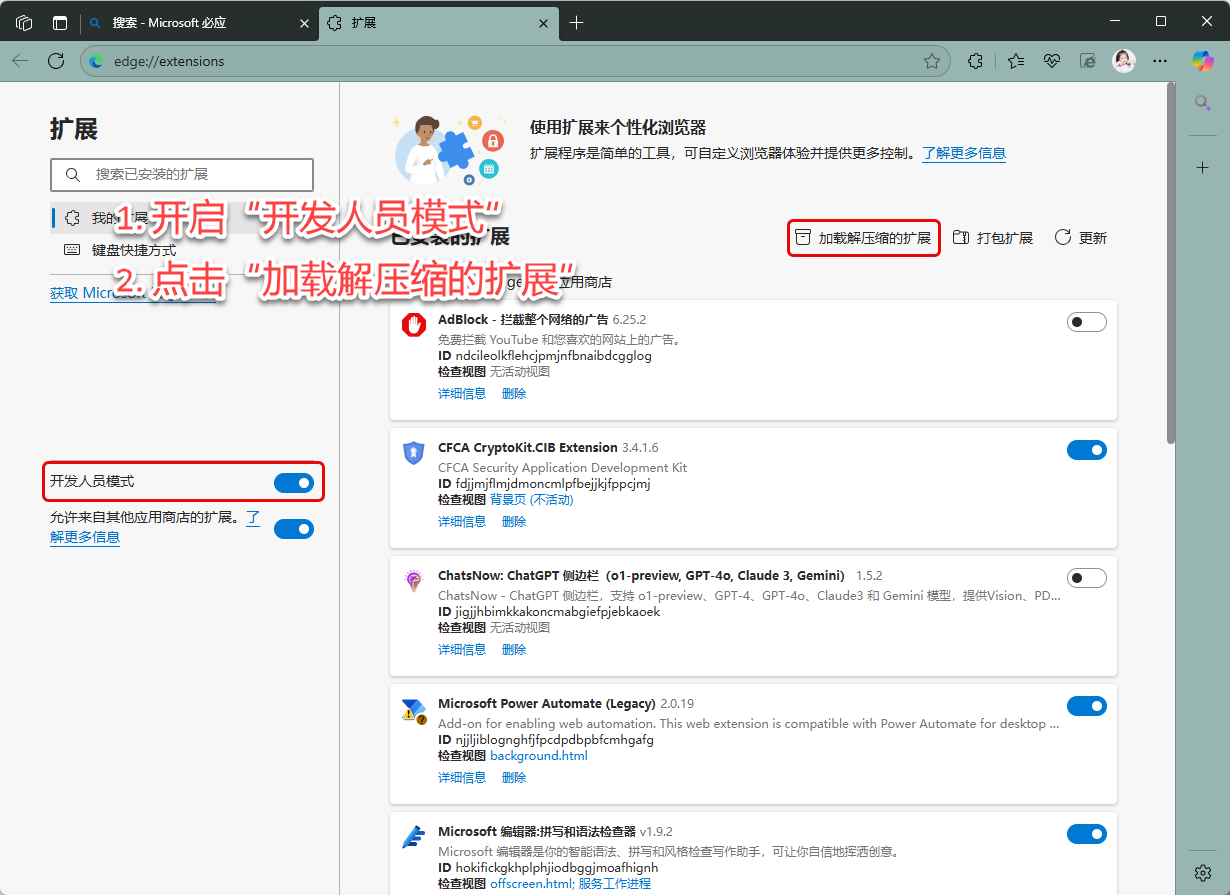Click the search installed extensions field
The image size is (1230, 895).
tap(182, 174)
